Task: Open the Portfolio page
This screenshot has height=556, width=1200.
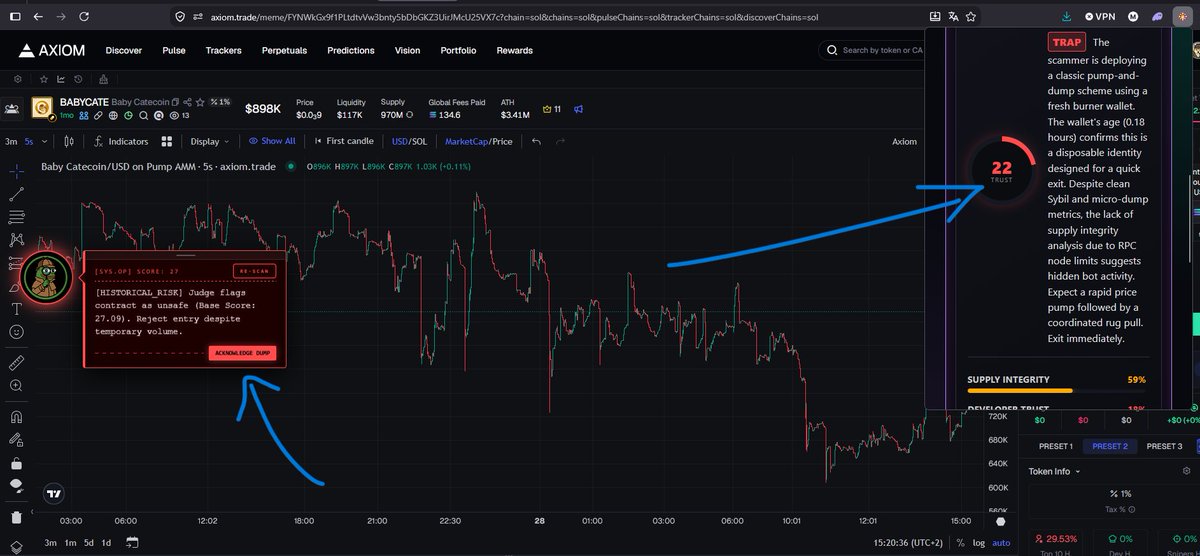Action: point(458,50)
